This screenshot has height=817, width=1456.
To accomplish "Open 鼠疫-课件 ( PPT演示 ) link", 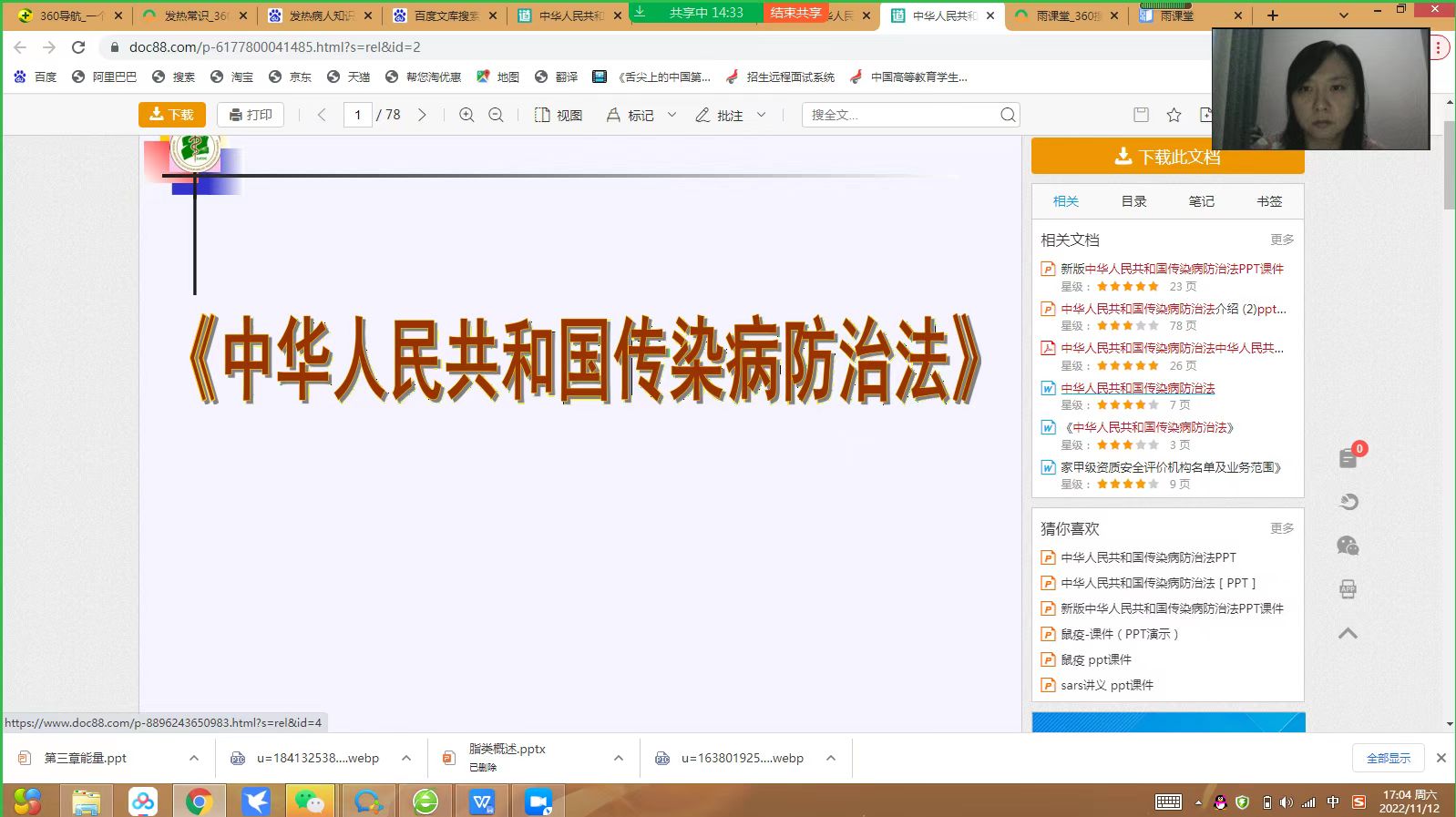I will tap(1120, 634).
